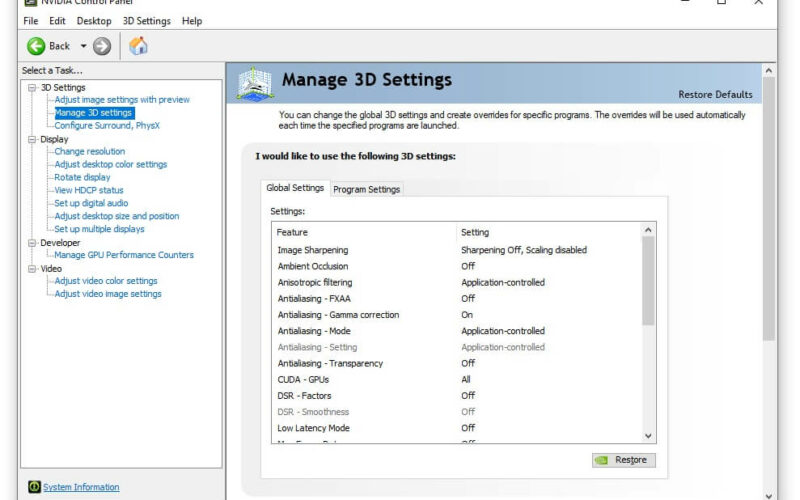Click the NVIDIA logo on Restore button
Screen dimensions: 800x500
602,460
